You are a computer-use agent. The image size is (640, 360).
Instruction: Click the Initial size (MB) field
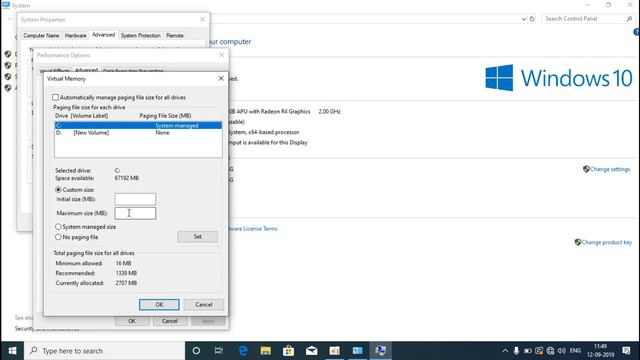click(x=135, y=199)
